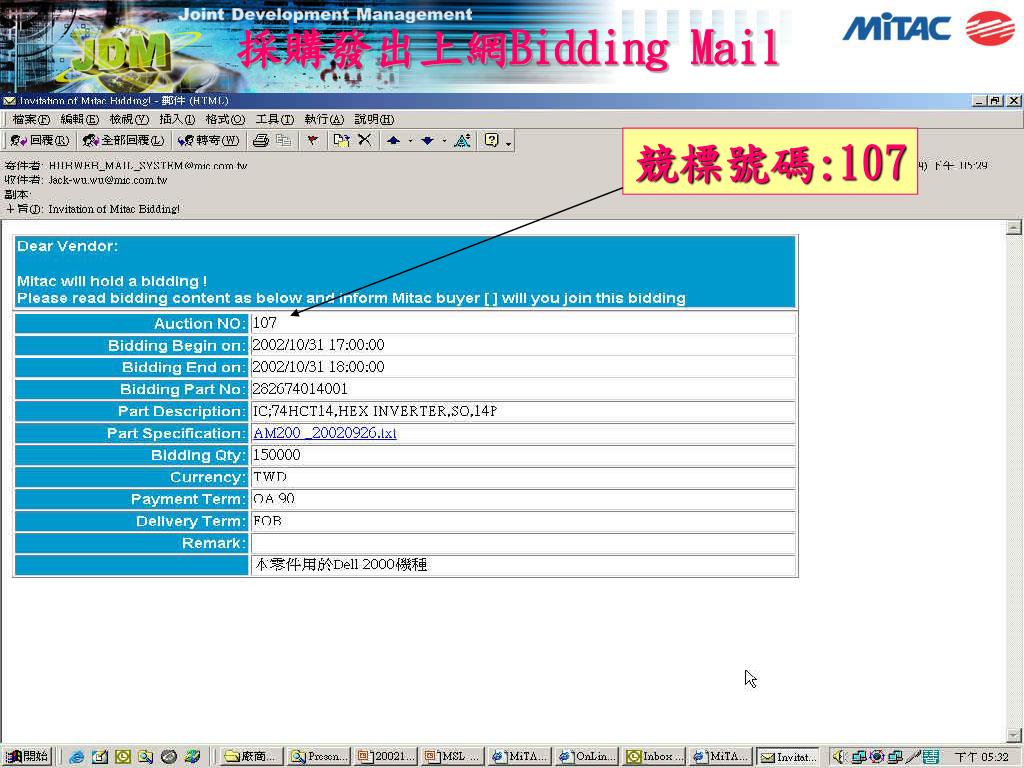Open the Windows 開始 Start button
The height and width of the screenshot is (768, 1024).
click(x=27, y=756)
